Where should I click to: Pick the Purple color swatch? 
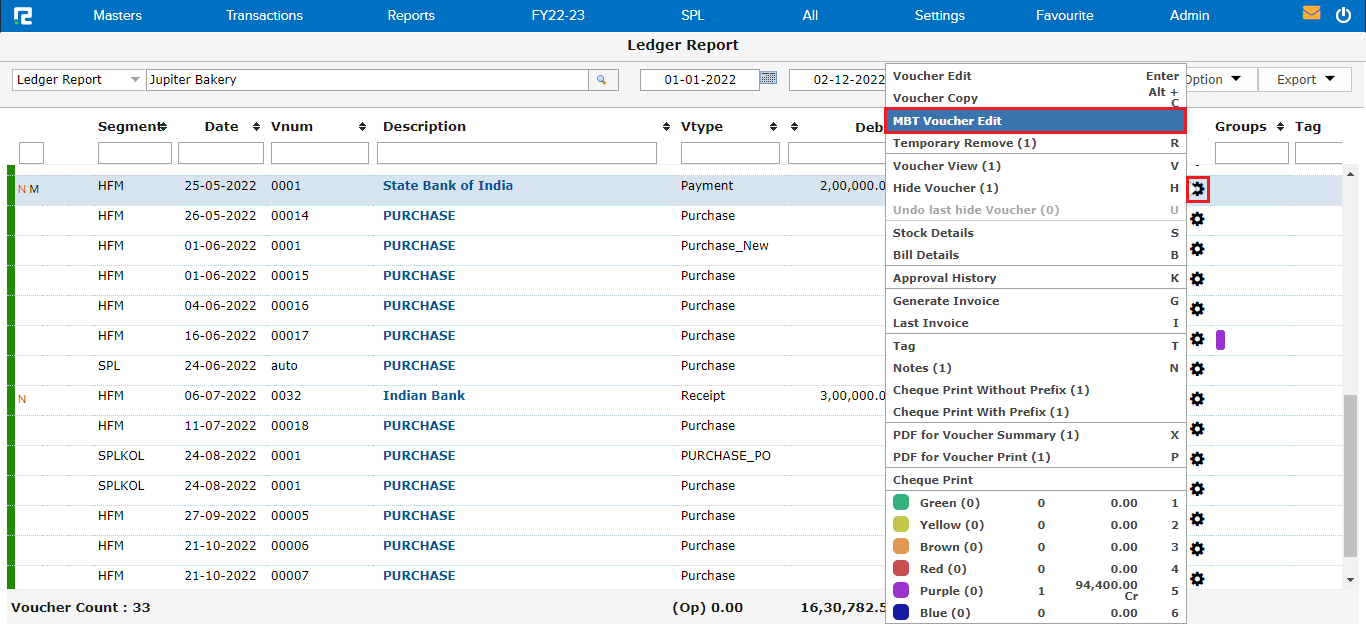point(901,591)
